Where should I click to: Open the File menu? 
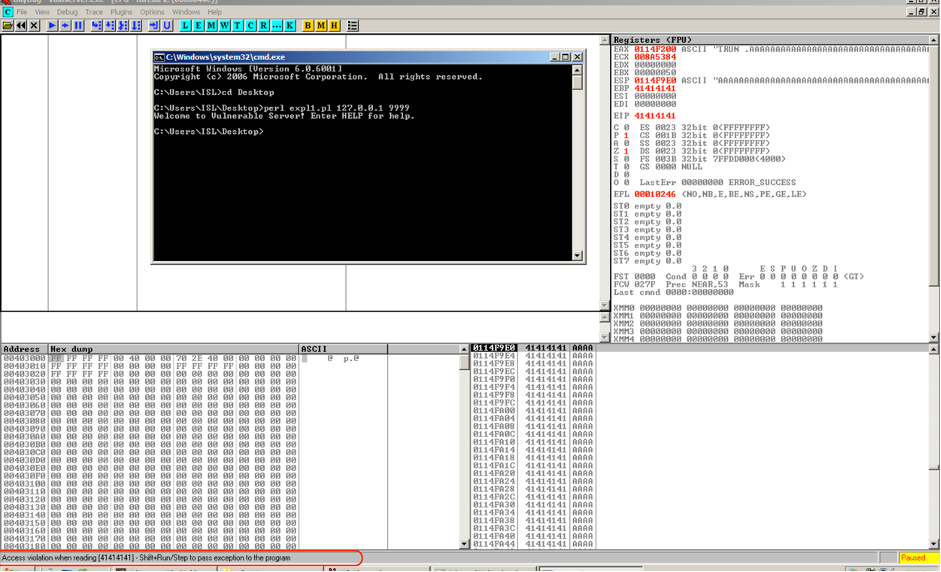pos(22,12)
